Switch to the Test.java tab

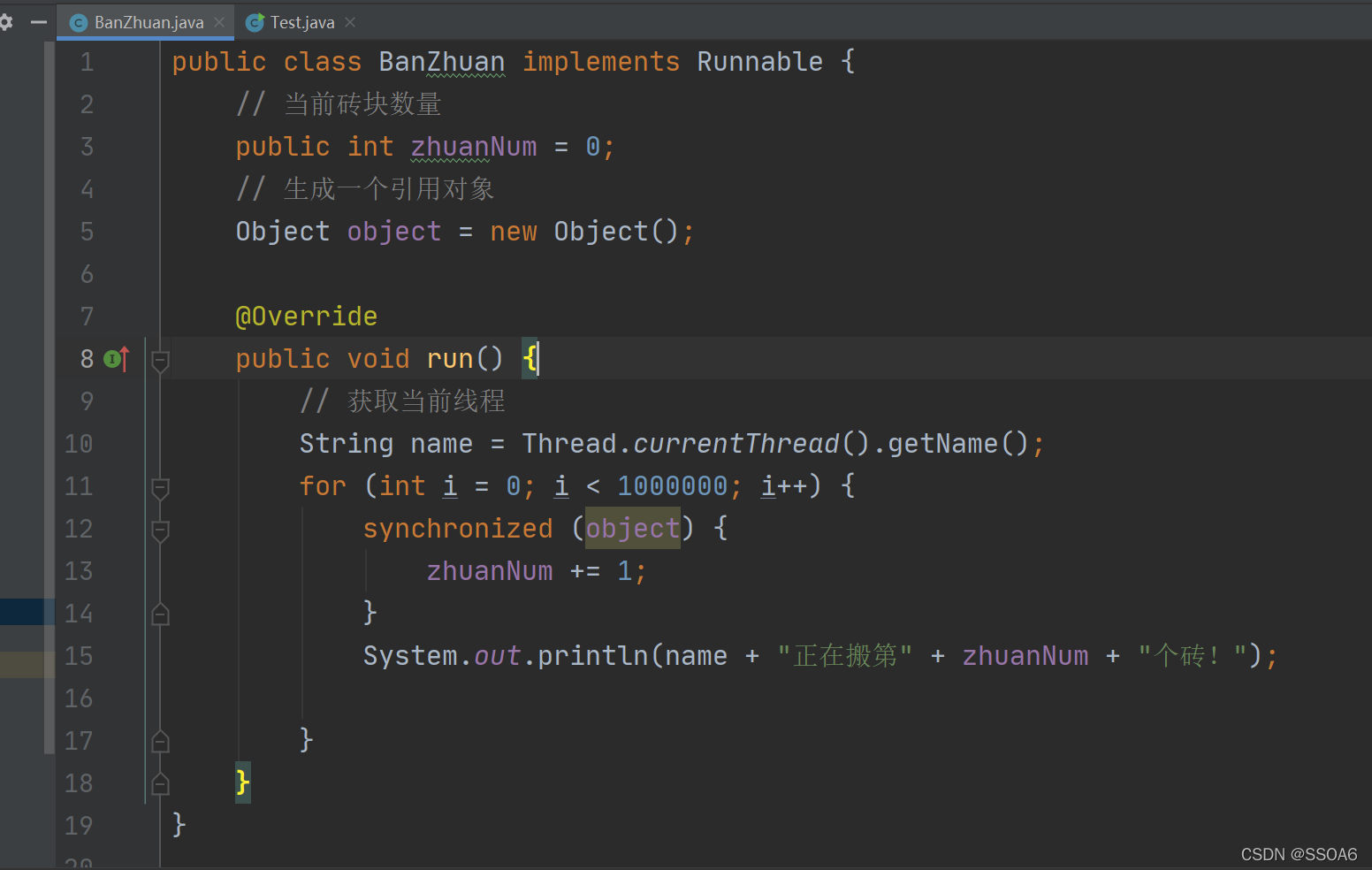(302, 22)
